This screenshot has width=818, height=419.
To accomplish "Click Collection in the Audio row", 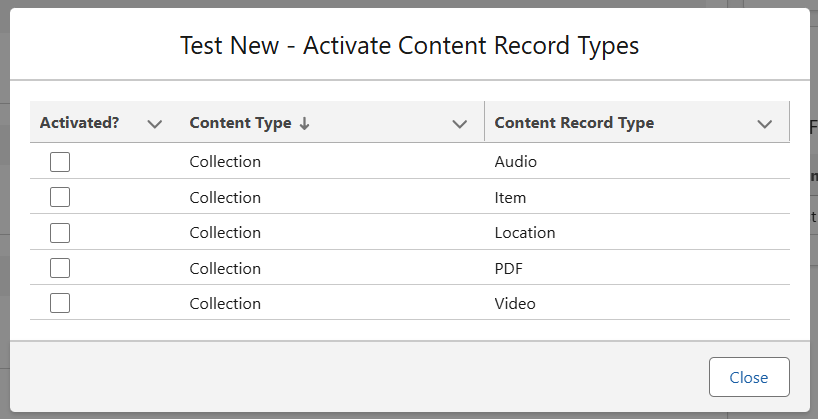I will coord(225,162).
